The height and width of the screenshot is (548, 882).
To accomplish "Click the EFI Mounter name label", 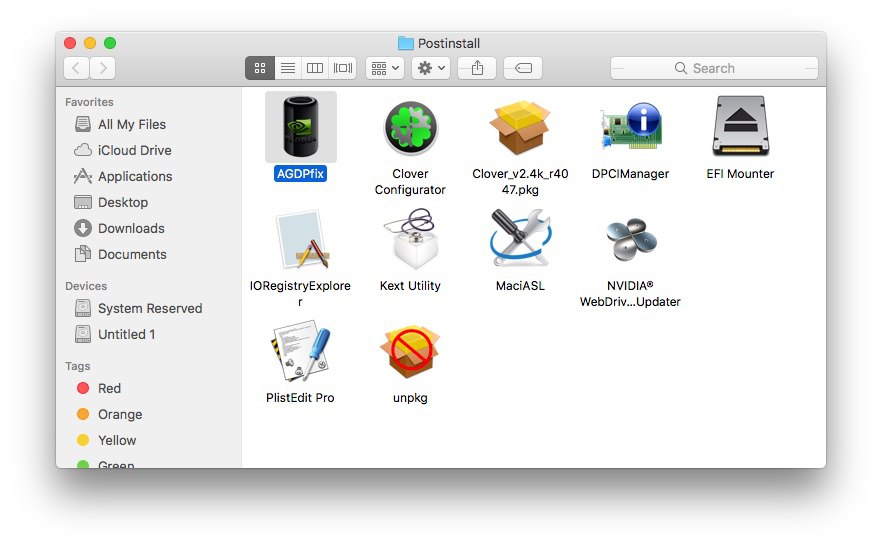I will (x=740, y=174).
